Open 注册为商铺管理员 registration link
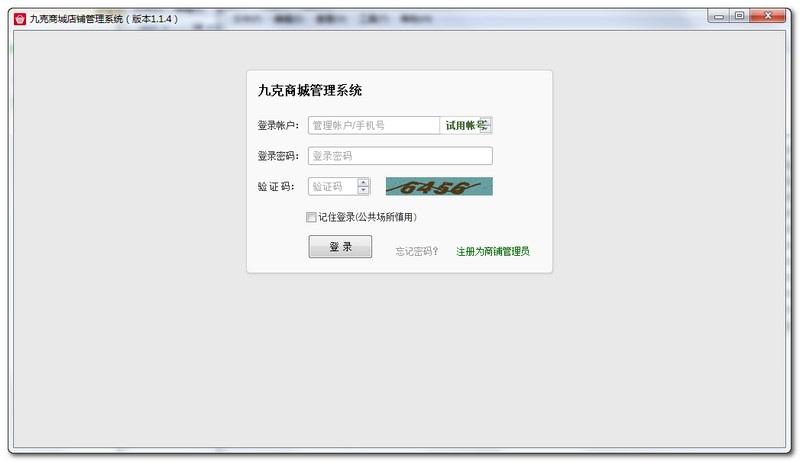This screenshot has height=462, width=800. tap(493, 251)
